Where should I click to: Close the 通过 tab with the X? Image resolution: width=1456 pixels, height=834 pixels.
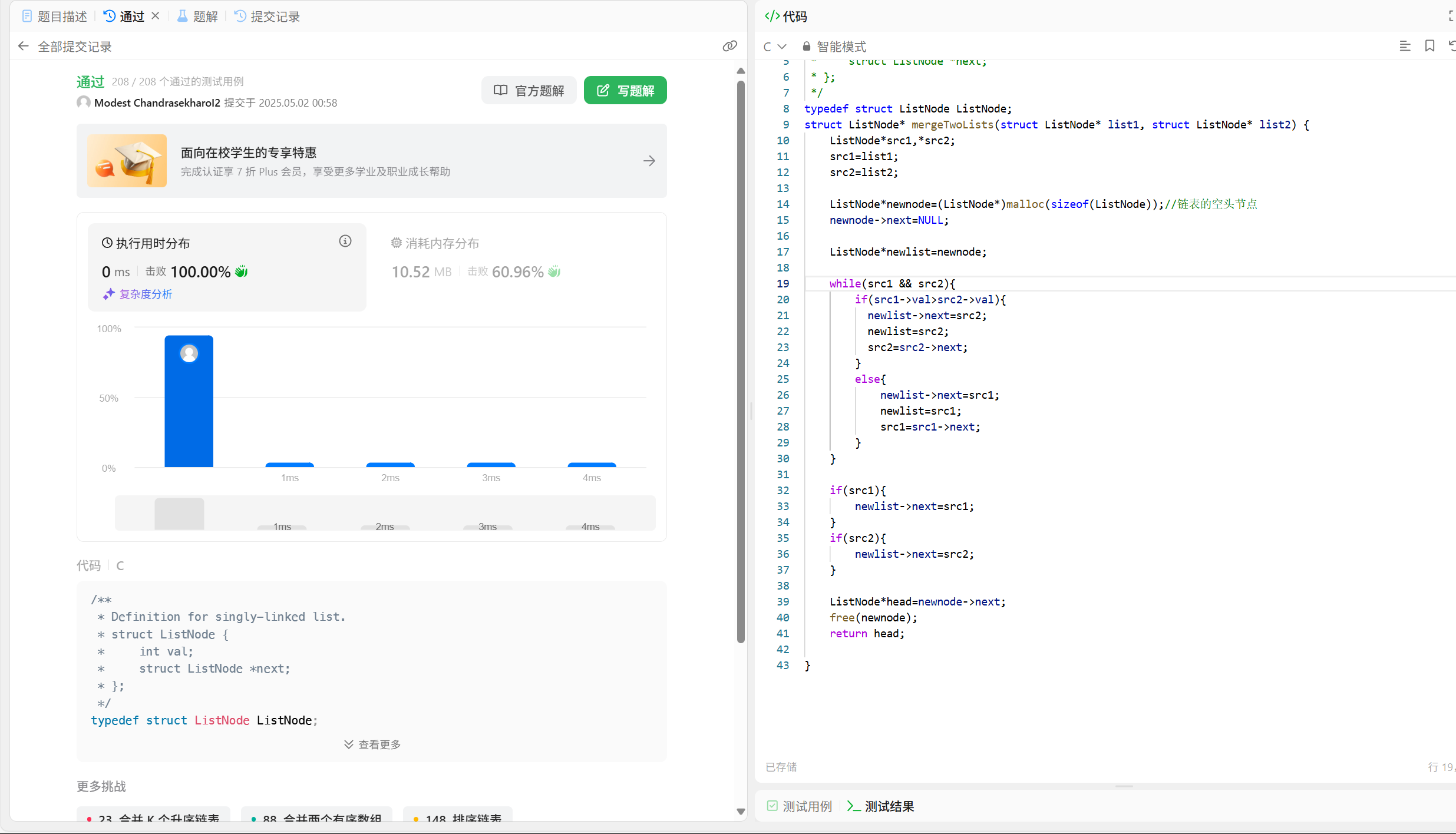click(156, 16)
